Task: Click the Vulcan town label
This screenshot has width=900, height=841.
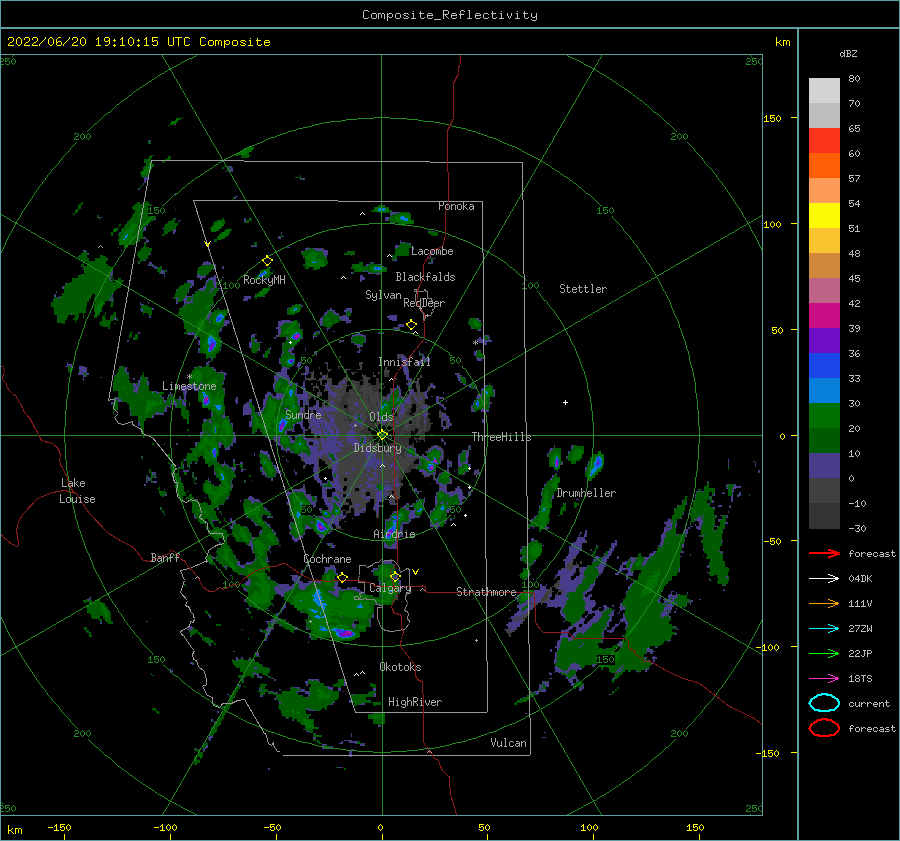Action: (509, 743)
